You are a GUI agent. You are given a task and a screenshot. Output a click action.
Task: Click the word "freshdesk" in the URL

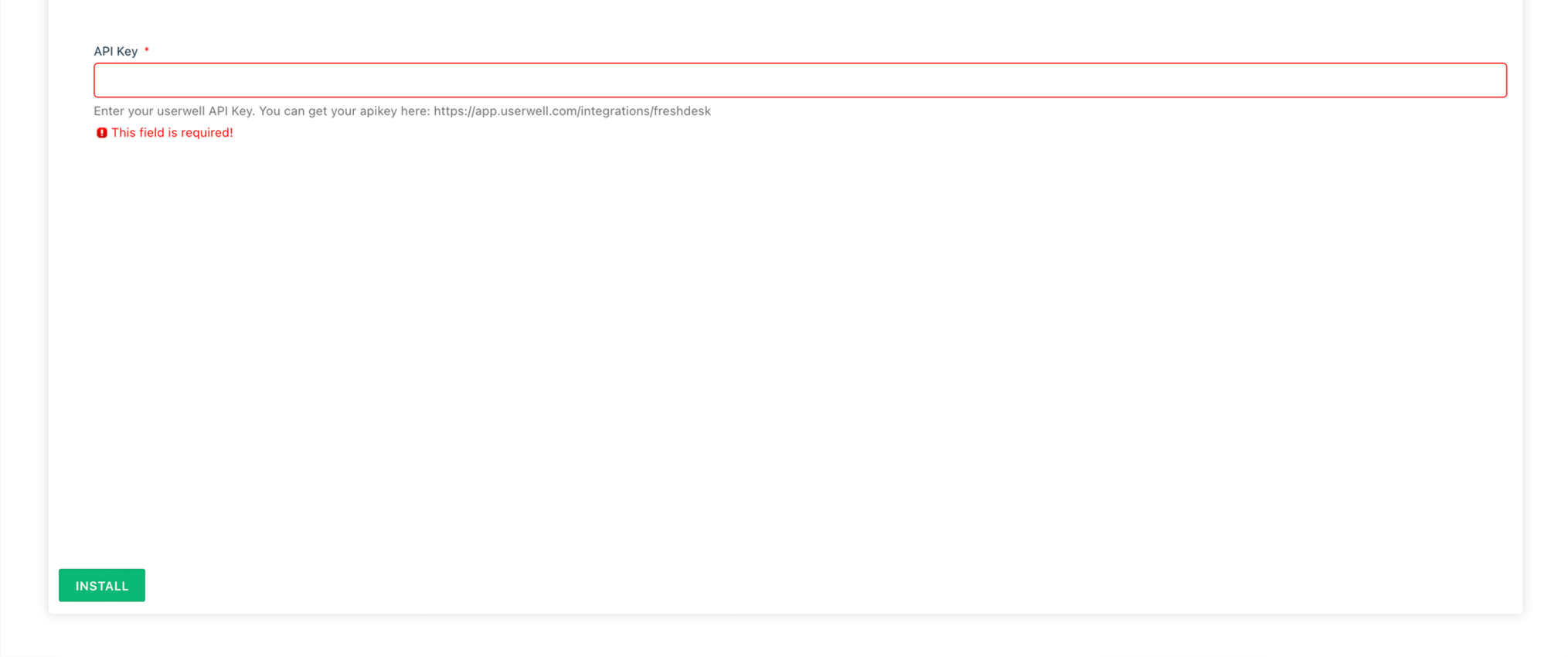click(682, 111)
